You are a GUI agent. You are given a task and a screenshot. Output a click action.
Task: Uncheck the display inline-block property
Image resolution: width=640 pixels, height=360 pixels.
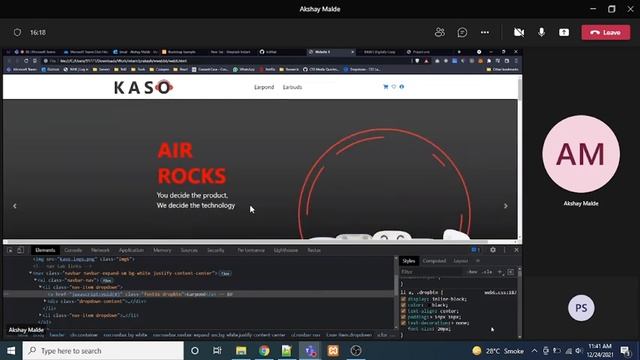point(404,299)
